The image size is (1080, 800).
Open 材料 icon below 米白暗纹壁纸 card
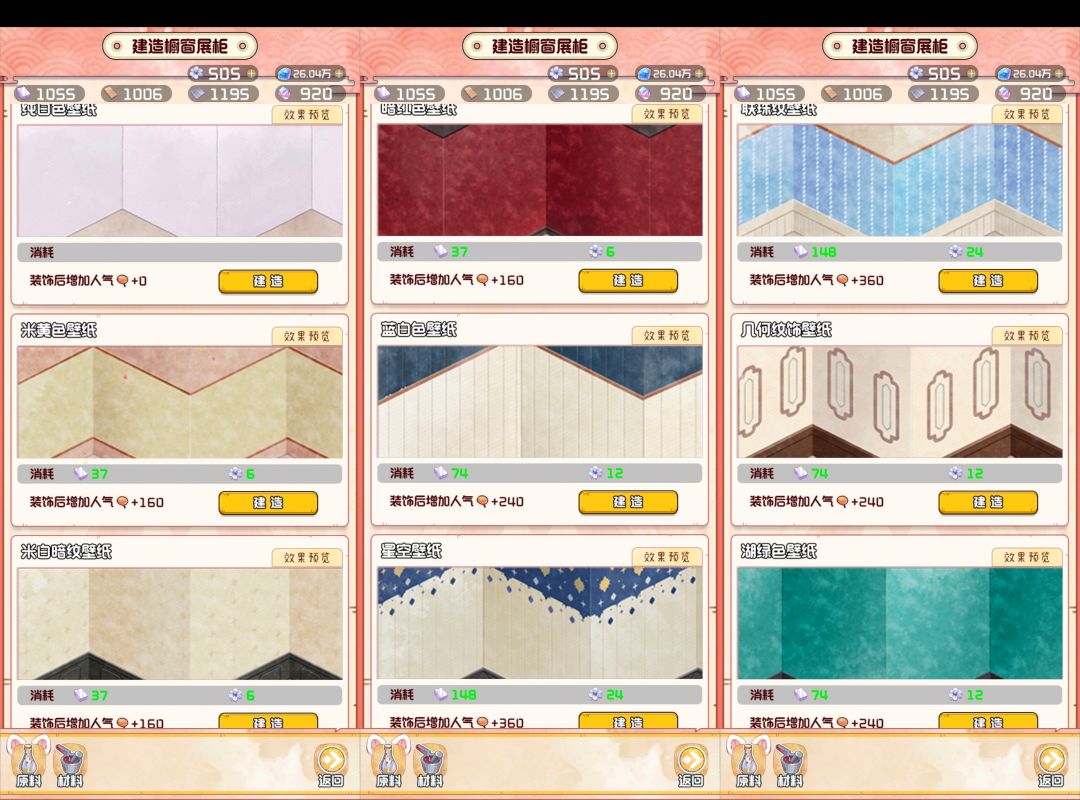pos(70,765)
